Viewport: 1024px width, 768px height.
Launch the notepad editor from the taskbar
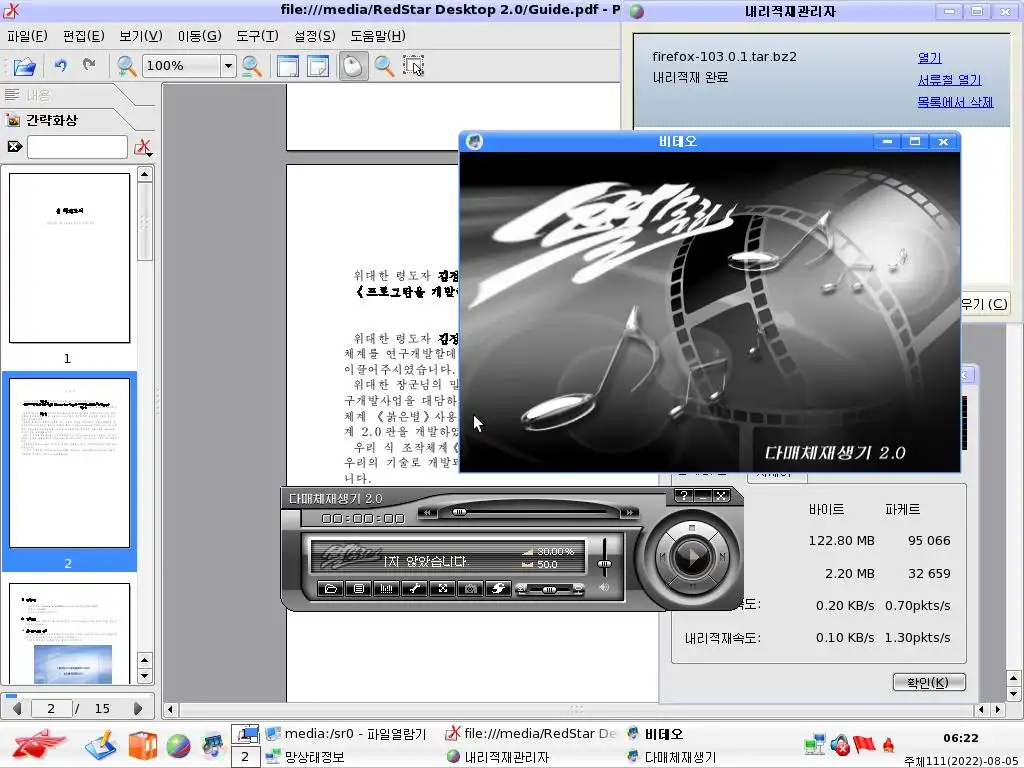pos(101,745)
